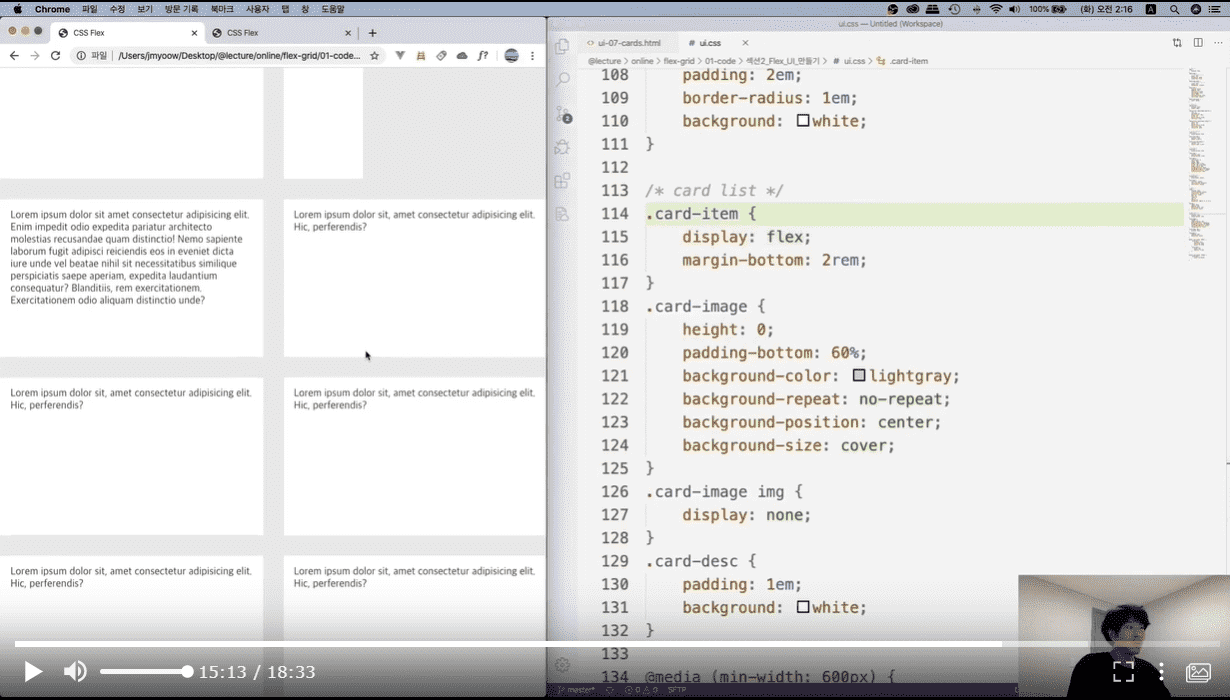The width and height of the screenshot is (1230, 700).
Task: Click line 115 display: flex text
Action: 747,237
